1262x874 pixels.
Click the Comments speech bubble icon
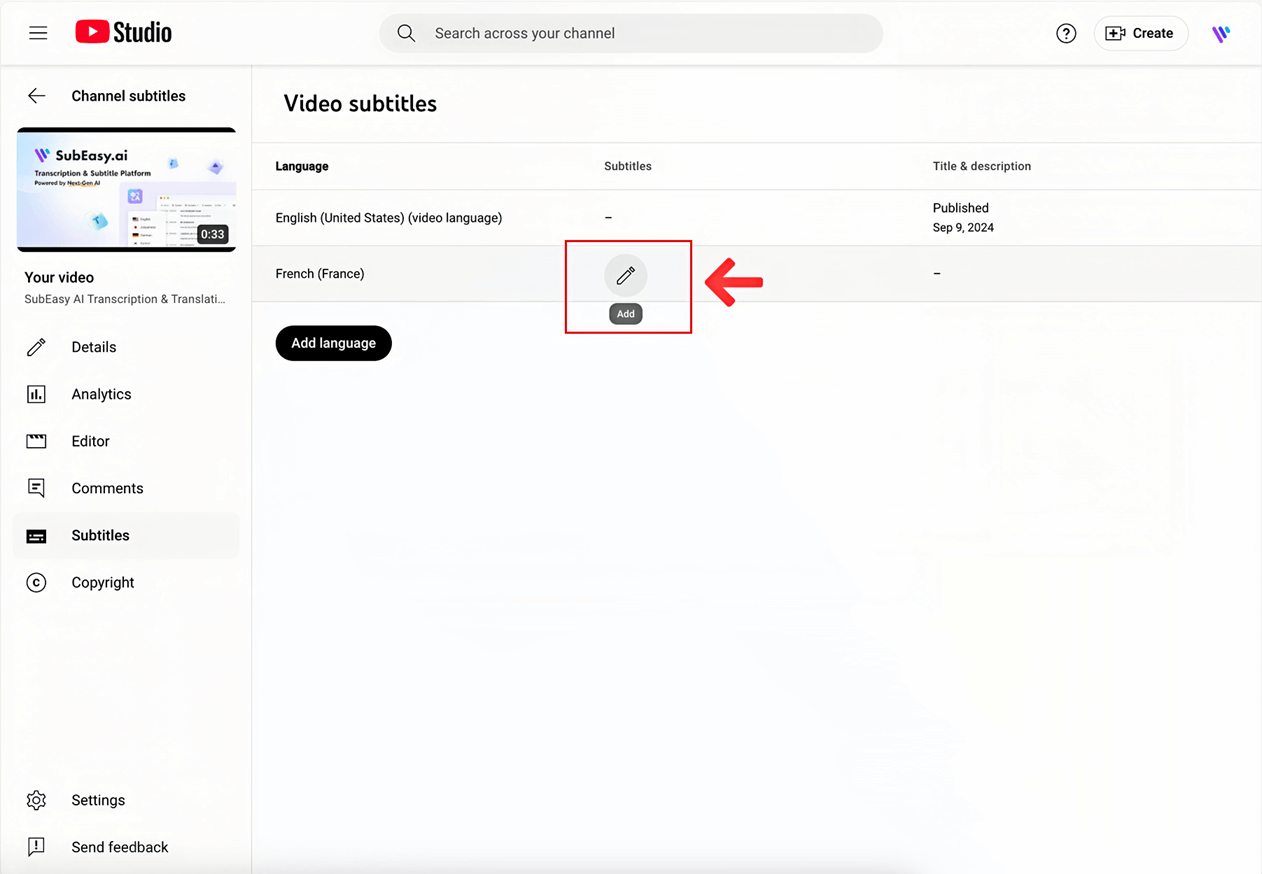tap(36, 488)
